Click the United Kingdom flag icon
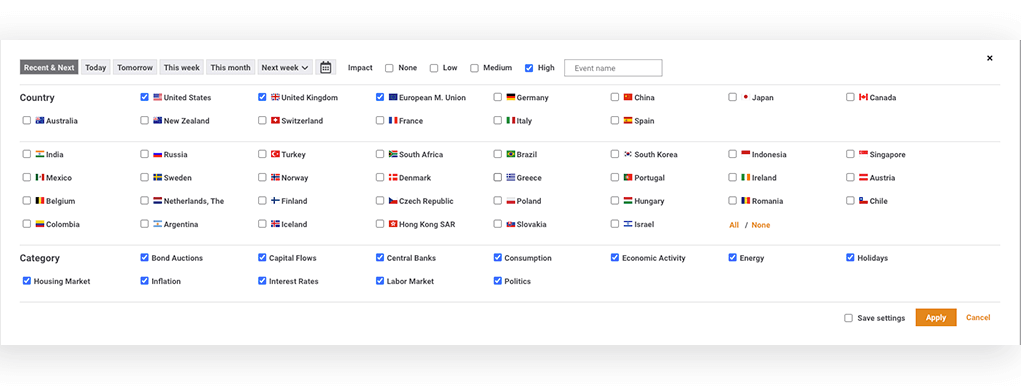The width and height of the screenshot is (1021, 386). point(275,97)
